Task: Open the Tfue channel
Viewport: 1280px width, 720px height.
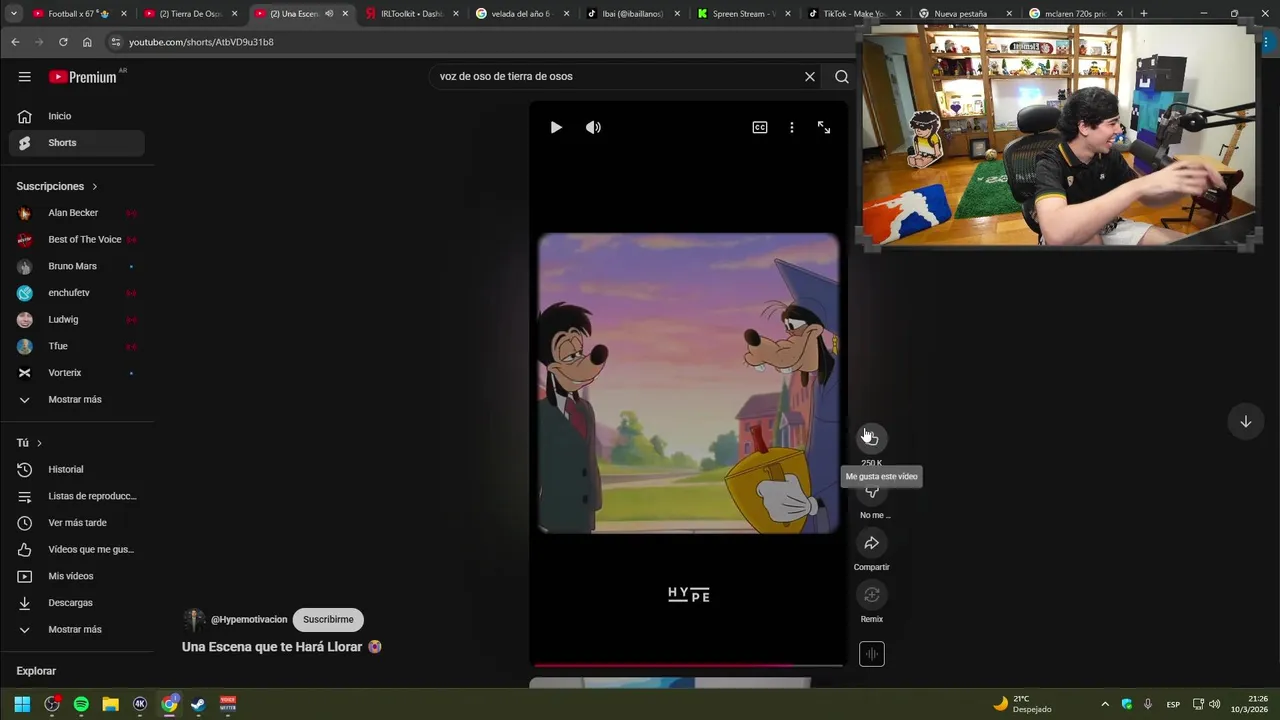Action: click(x=77, y=346)
